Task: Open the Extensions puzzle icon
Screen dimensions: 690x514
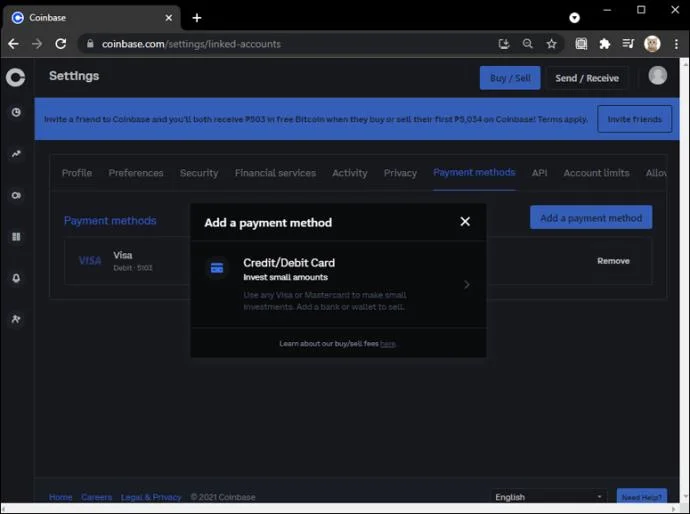Action: 605,44
